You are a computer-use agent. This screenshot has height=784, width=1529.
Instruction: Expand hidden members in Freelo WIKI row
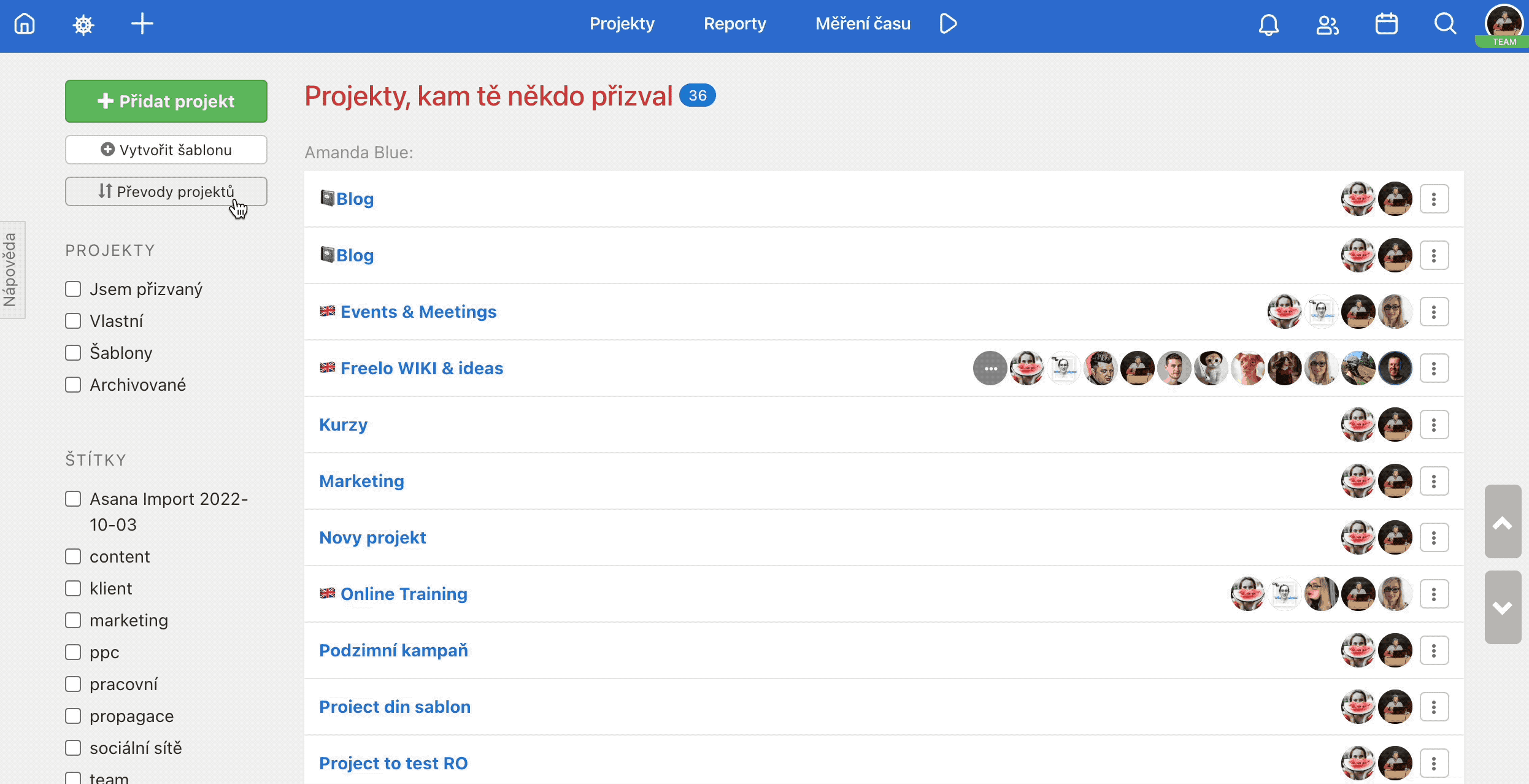click(990, 368)
